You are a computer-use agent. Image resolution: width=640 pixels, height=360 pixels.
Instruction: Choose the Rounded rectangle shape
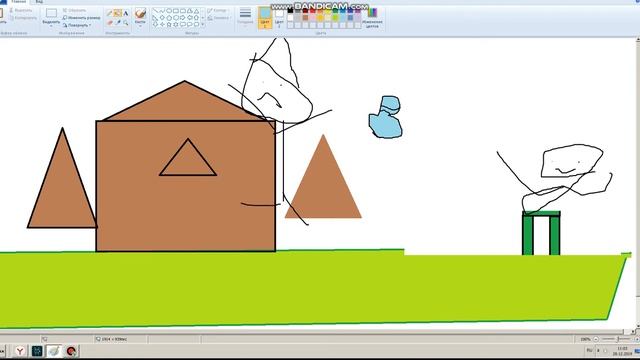click(x=183, y=11)
